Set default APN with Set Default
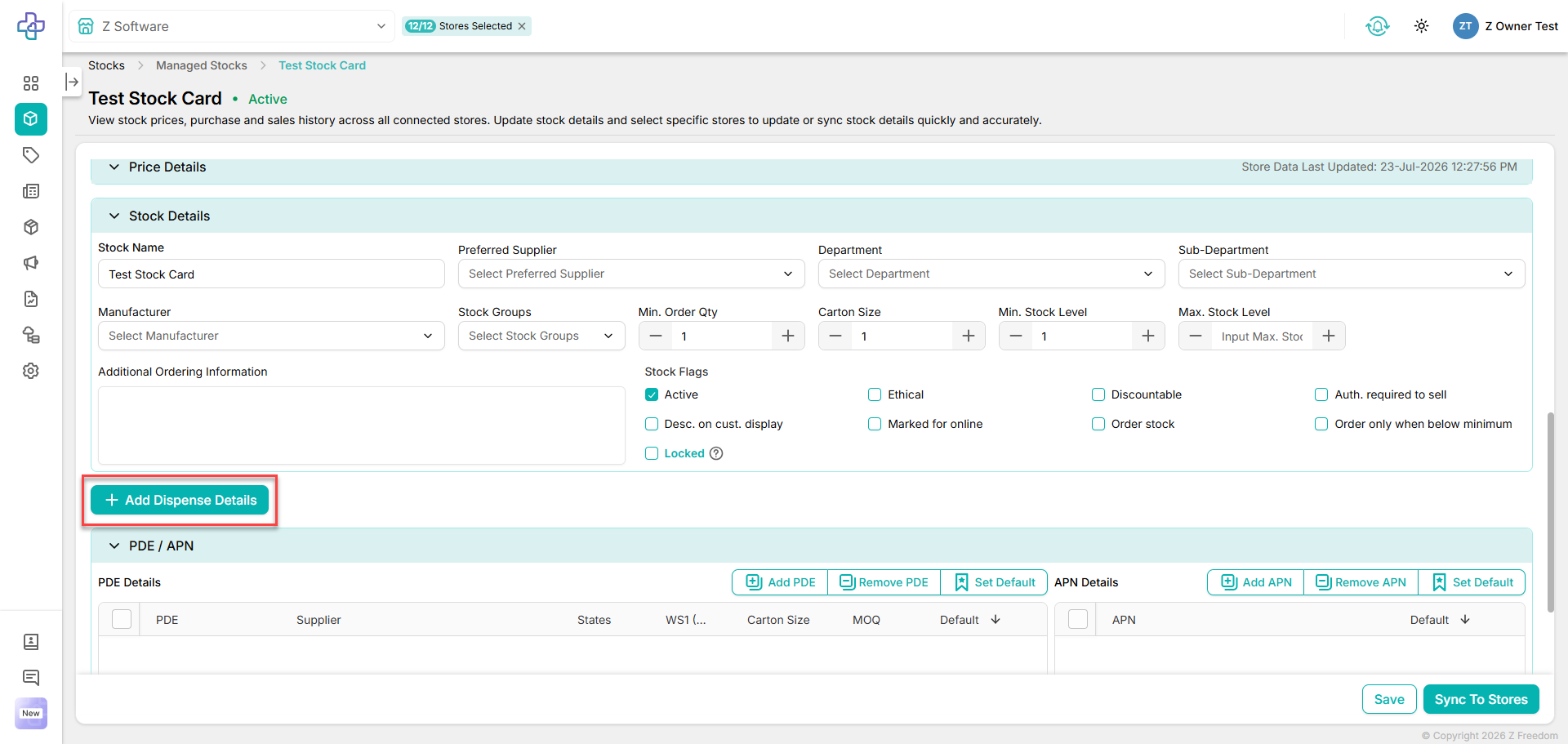 [1472, 582]
